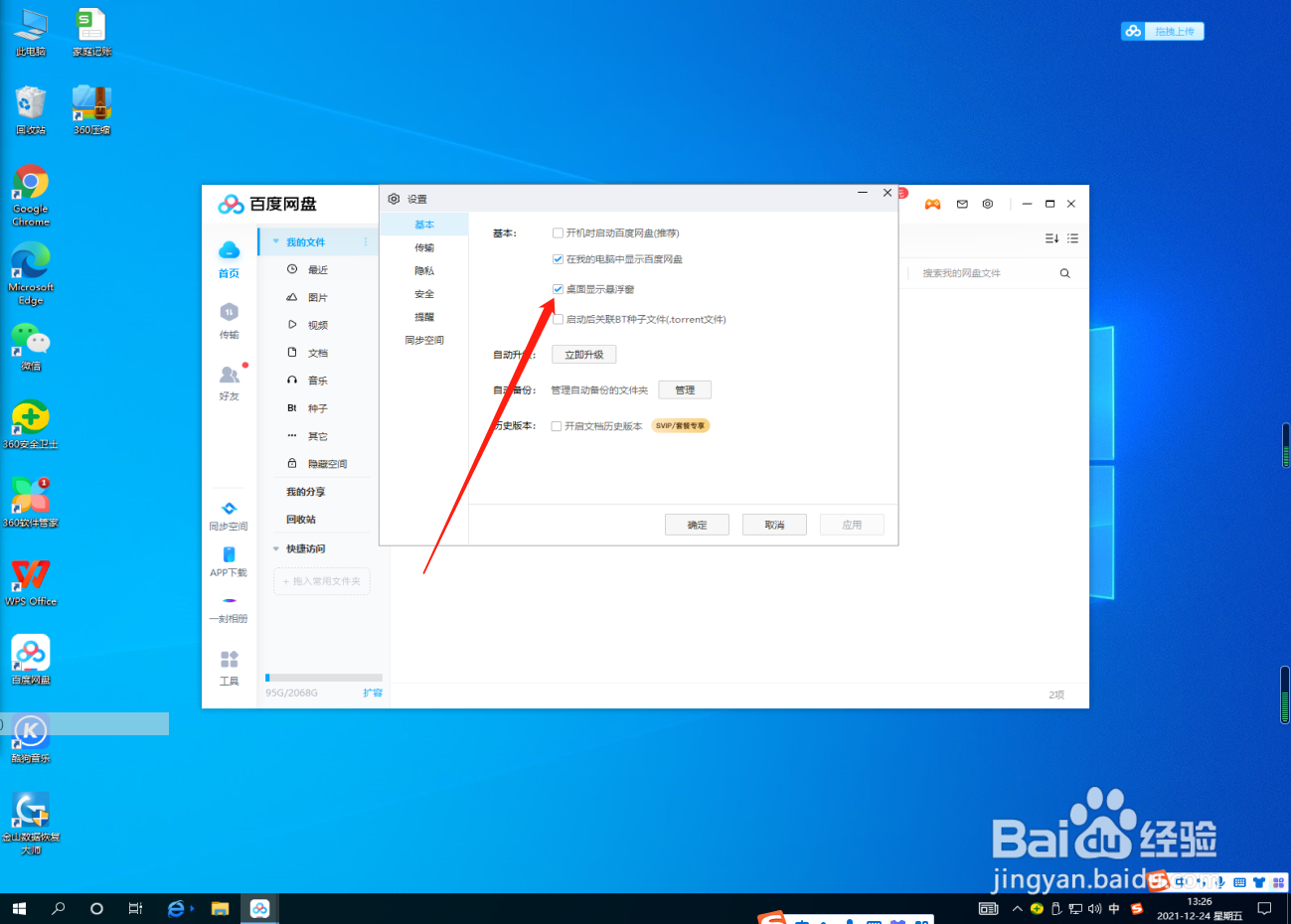Click the Windows Start button
This screenshot has height=924, width=1291.
click(x=19, y=908)
